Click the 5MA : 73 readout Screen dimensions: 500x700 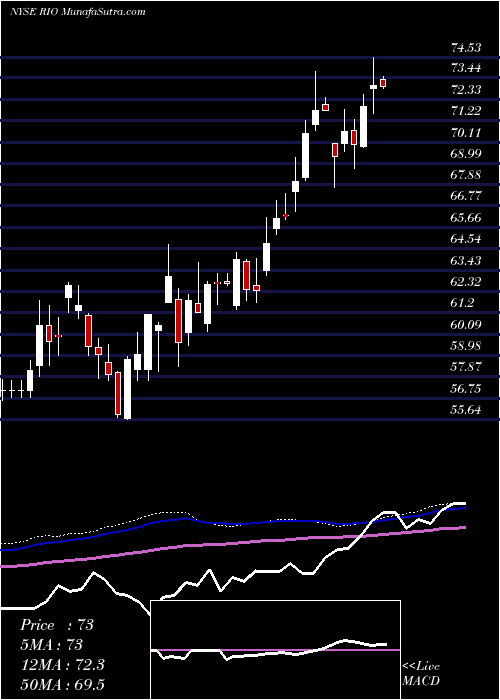pyautogui.click(x=52, y=645)
